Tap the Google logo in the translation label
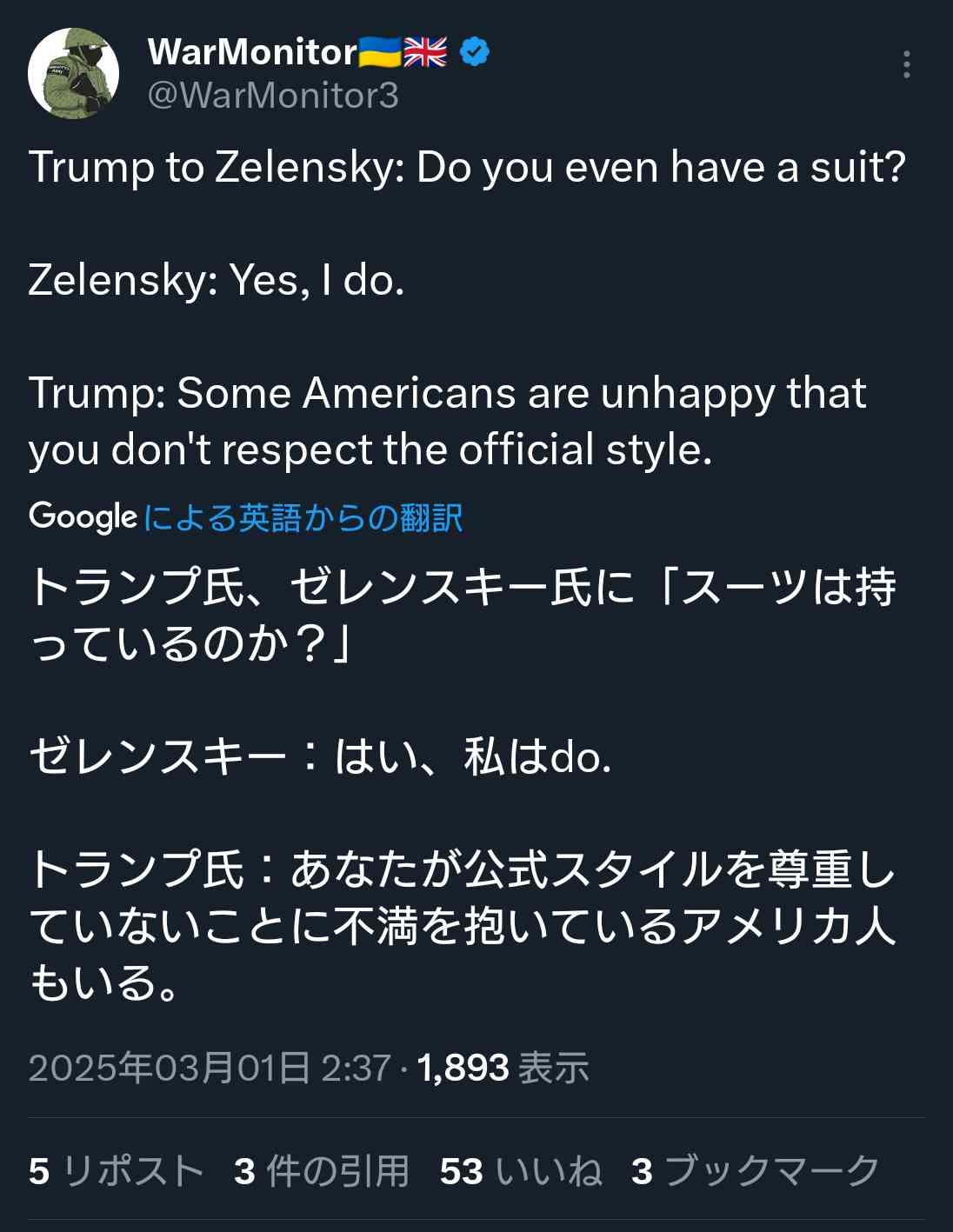This screenshot has height=1232, width=953. 83,516
